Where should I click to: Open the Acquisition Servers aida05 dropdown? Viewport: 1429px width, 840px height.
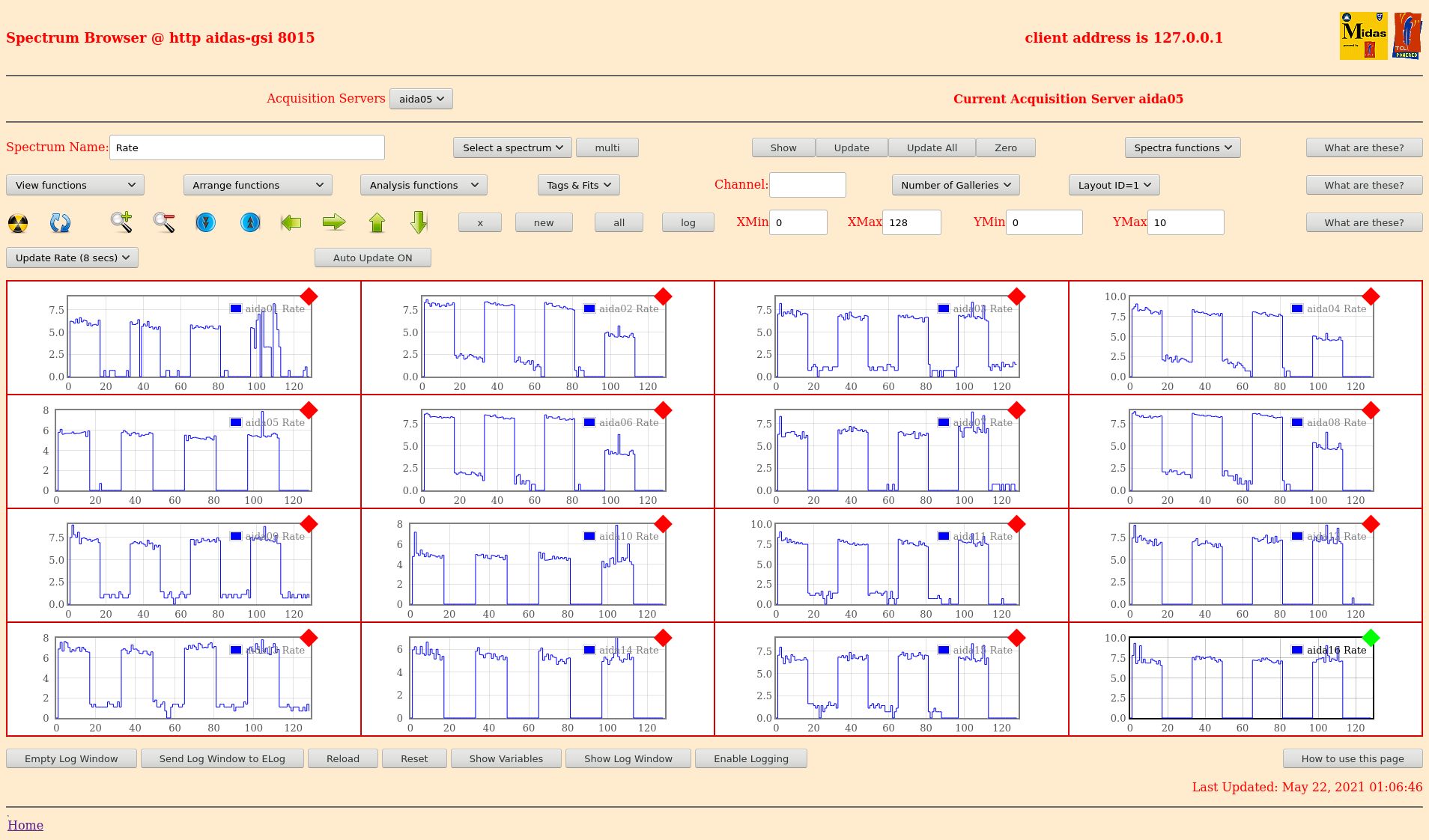click(x=421, y=99)
